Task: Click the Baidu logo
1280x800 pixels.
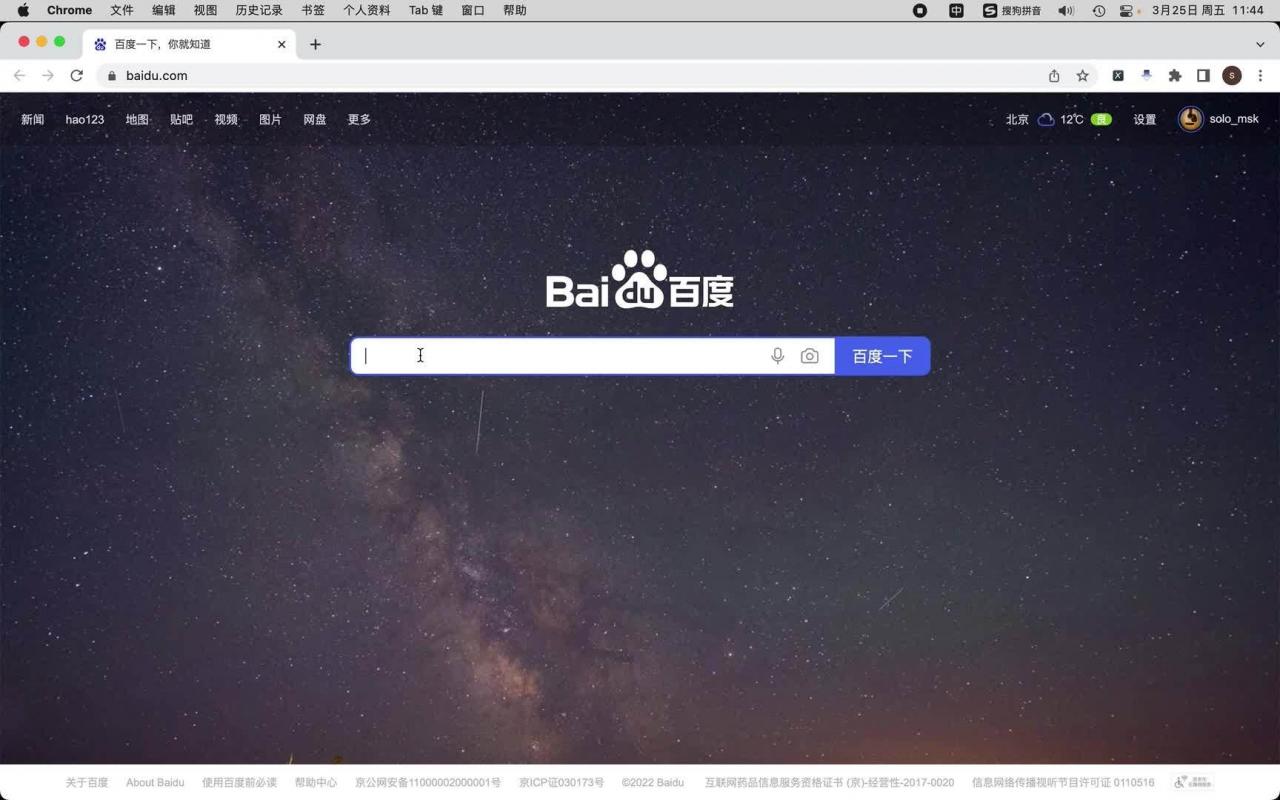Action: point(640,279)
